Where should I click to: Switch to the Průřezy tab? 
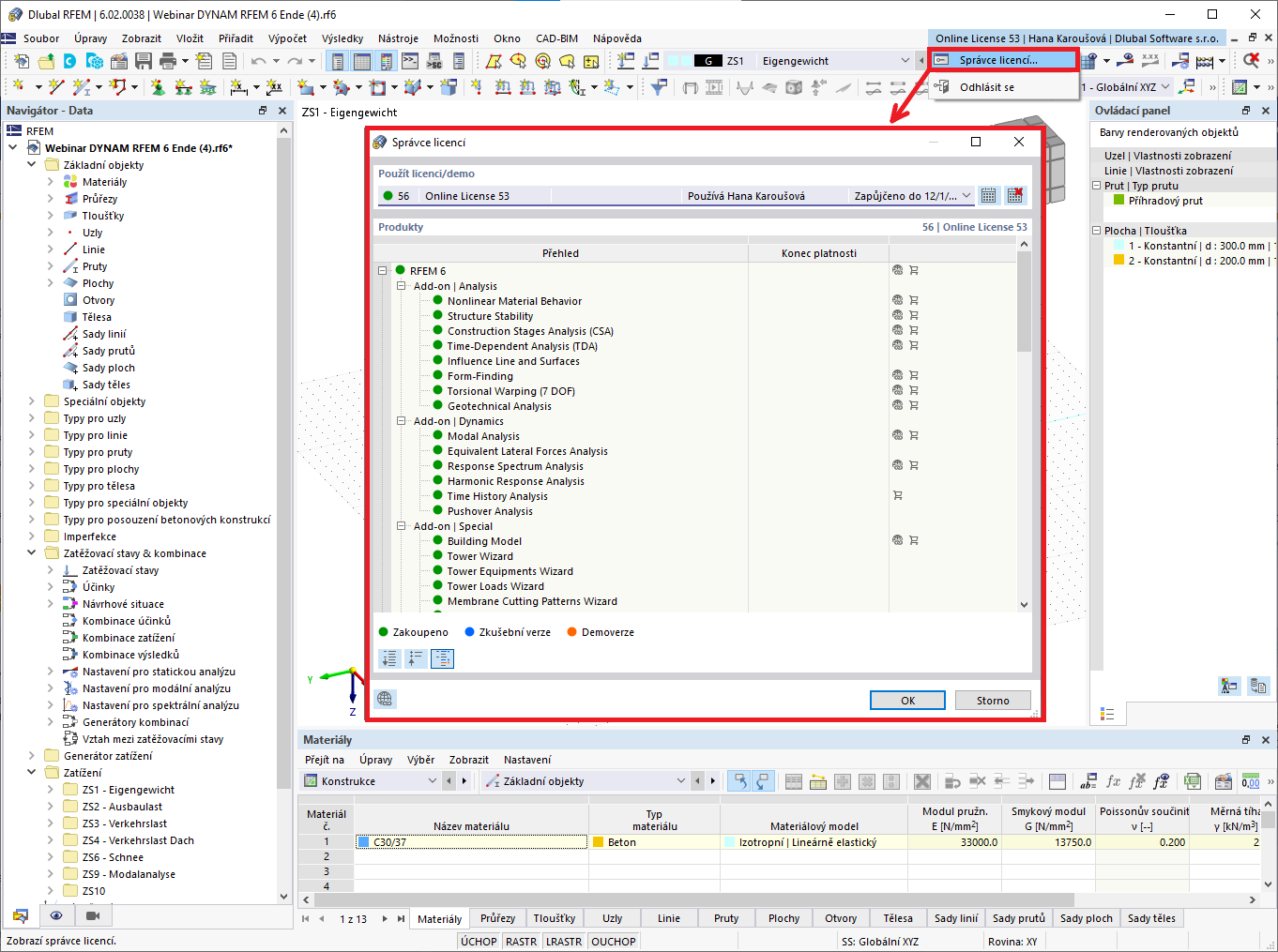pyautogui.click(x=497, y=918)
